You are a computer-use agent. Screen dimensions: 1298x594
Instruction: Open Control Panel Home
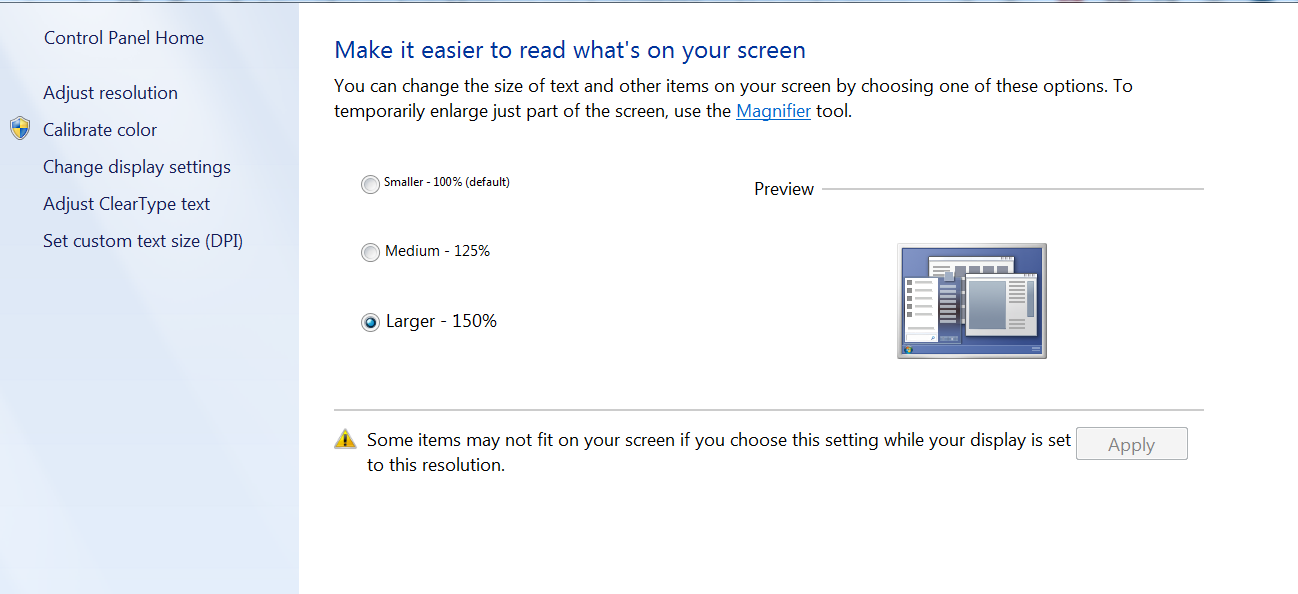(x=124, y=38)
